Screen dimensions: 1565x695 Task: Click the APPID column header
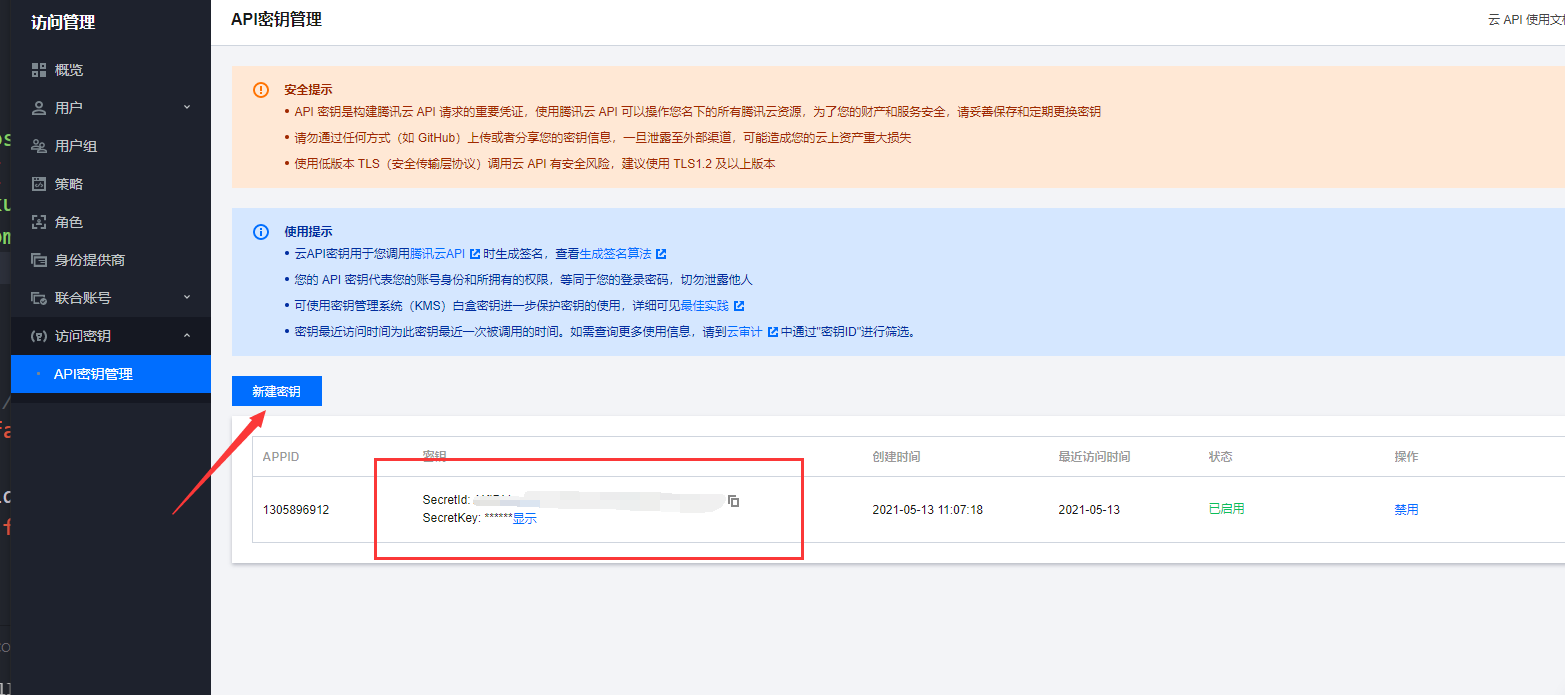tap(281, 457)
